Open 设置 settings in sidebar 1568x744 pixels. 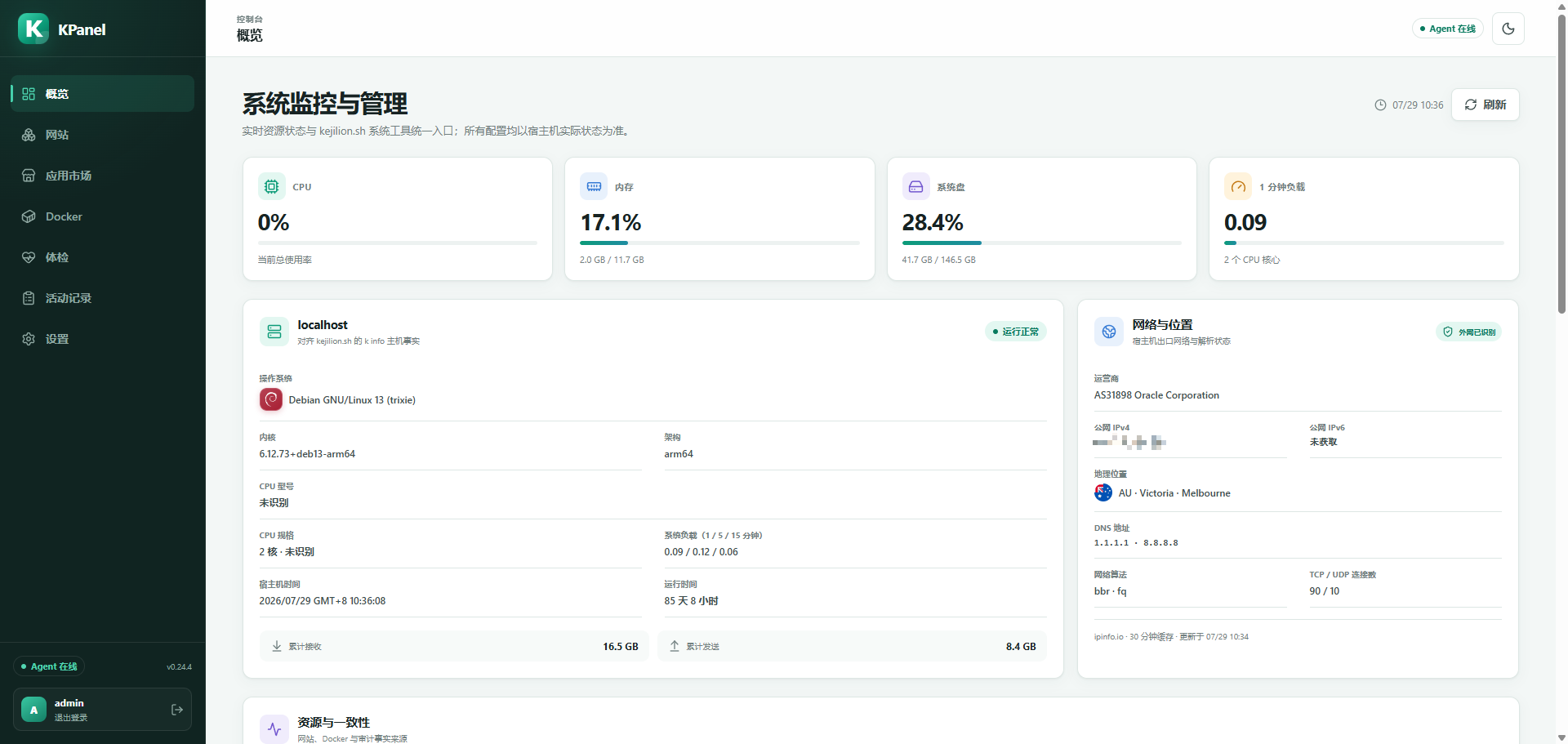pos(102,339)
